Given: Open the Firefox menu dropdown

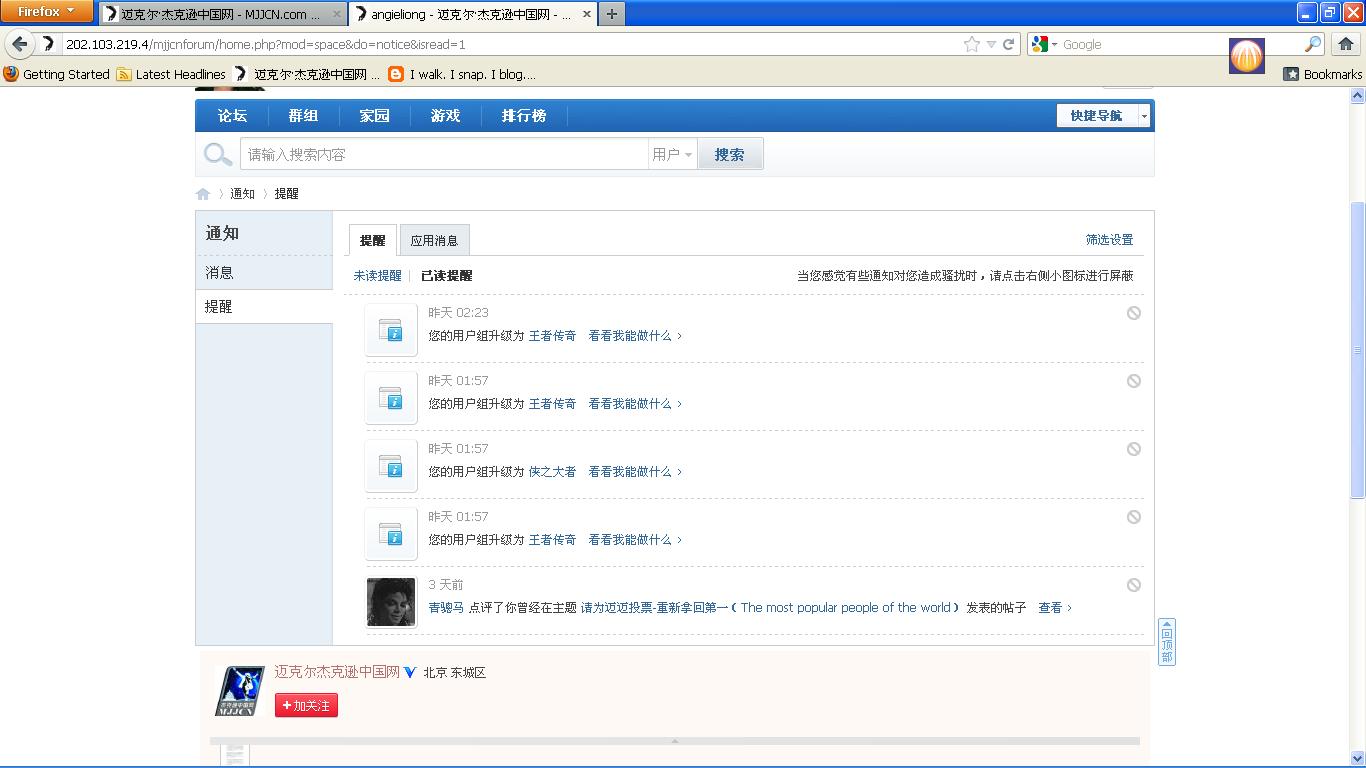Looking at the screenshot, I should [x=46, y=12].
